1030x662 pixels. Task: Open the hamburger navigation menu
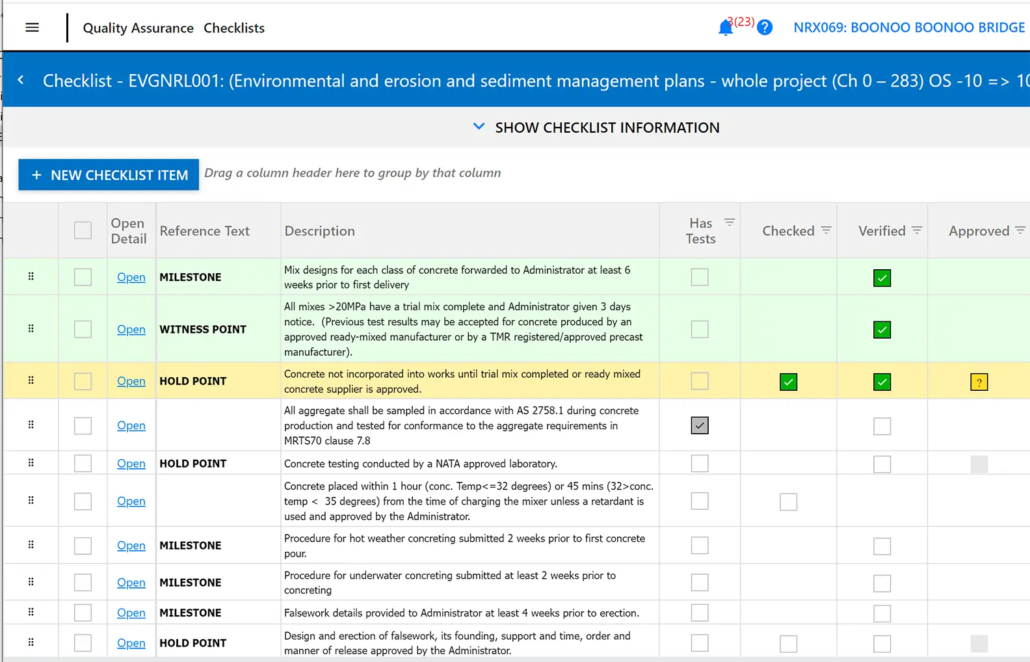[32, 28]
